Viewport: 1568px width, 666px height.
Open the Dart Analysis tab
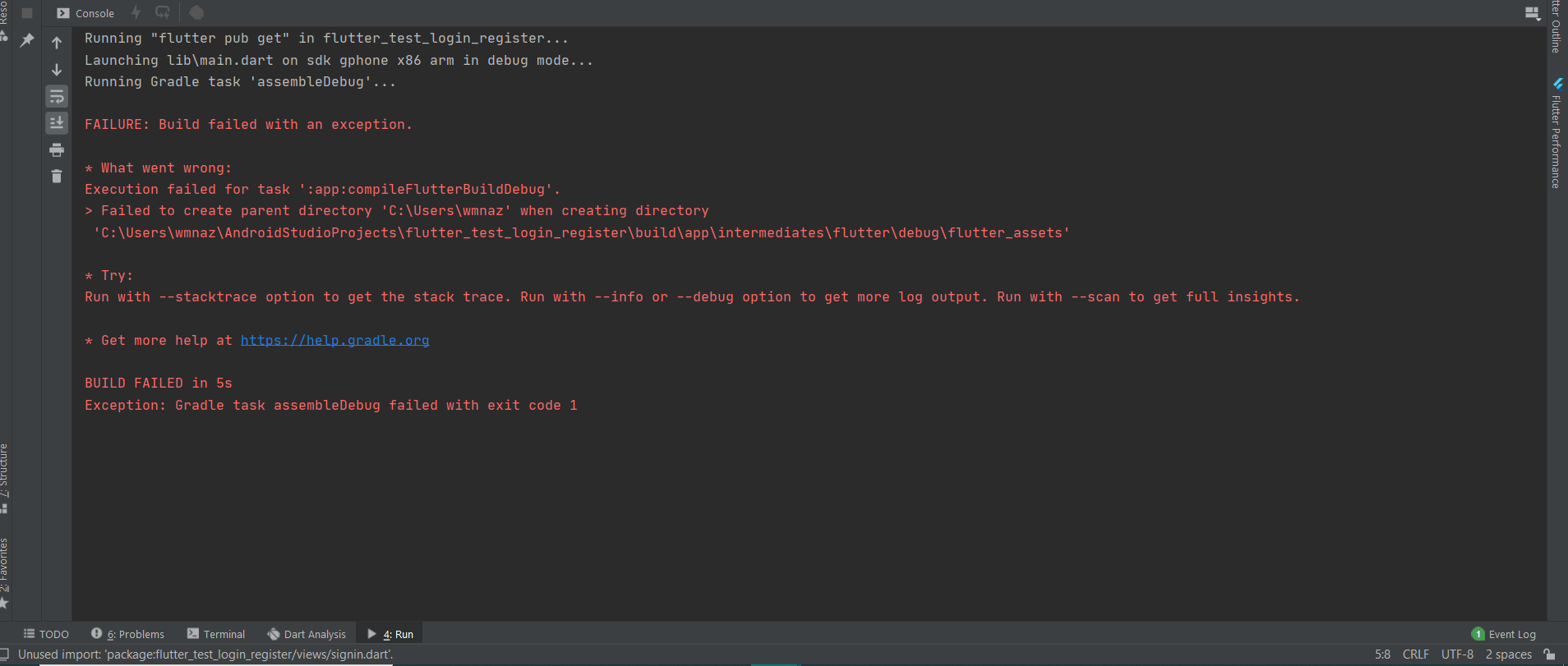307,634
